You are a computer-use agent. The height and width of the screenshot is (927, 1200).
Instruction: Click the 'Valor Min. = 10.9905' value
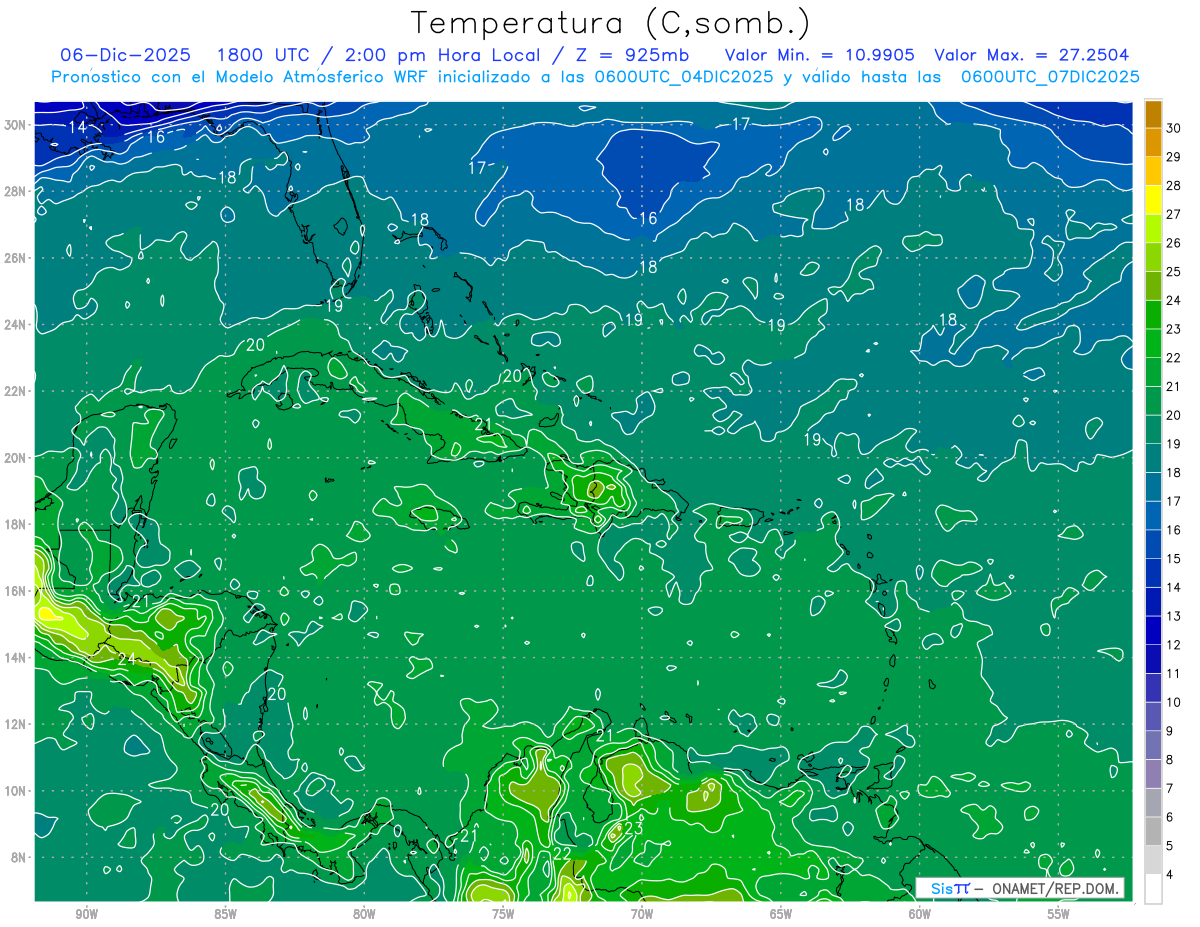819,55
